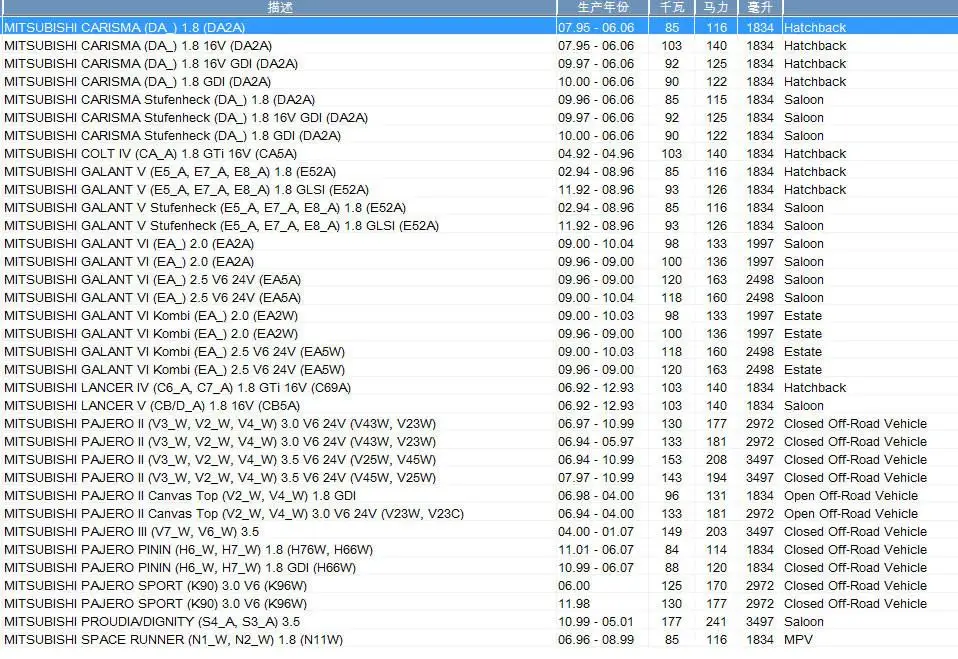This screenshot has width=958, height=659.
Task: Select PAJERO SPORT 3.0 V6 description dated 06.00
Action: point(155,586)
